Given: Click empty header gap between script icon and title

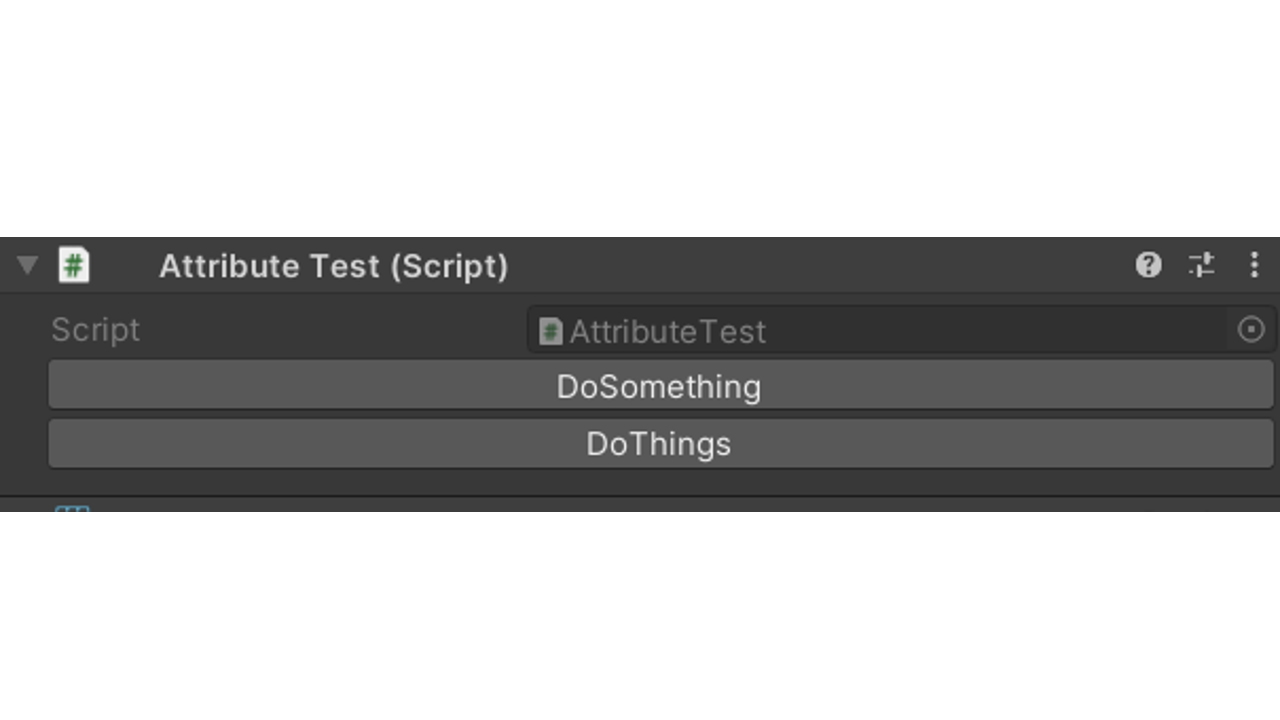Looking at the screenshot, I should click(x=124, y=266).
